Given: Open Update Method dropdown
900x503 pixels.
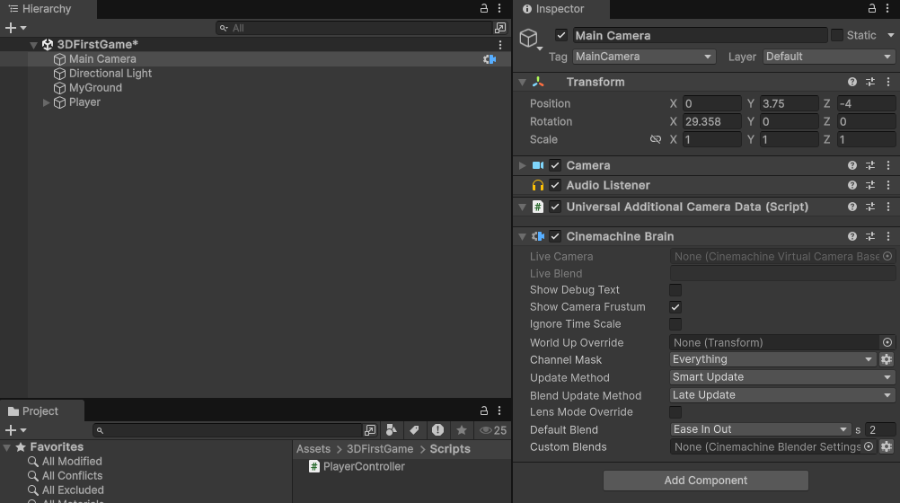Looking at the screenshot, I should click(782, 377).
